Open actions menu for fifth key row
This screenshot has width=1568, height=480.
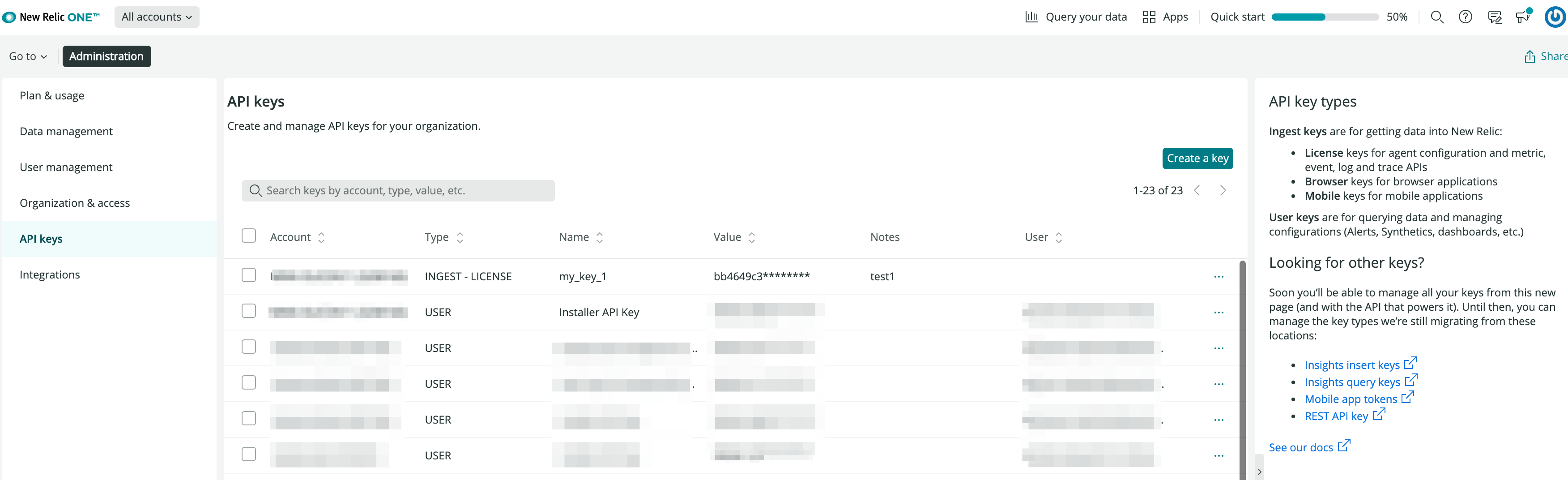[x=1218, y=420]
